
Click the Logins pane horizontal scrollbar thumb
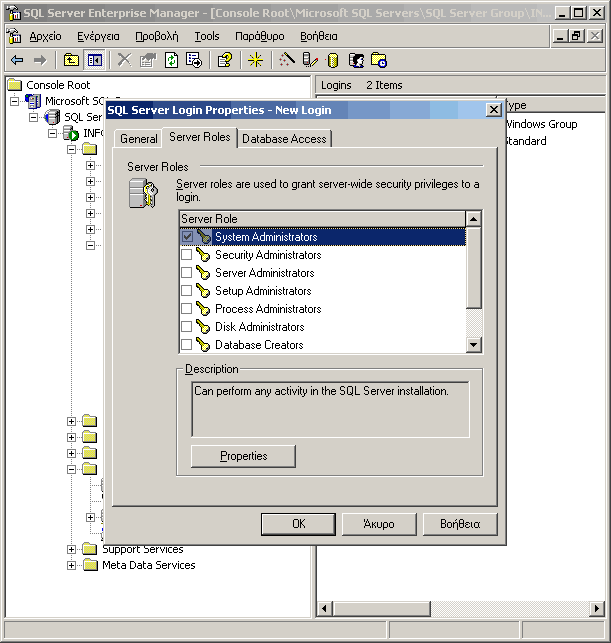382,609
